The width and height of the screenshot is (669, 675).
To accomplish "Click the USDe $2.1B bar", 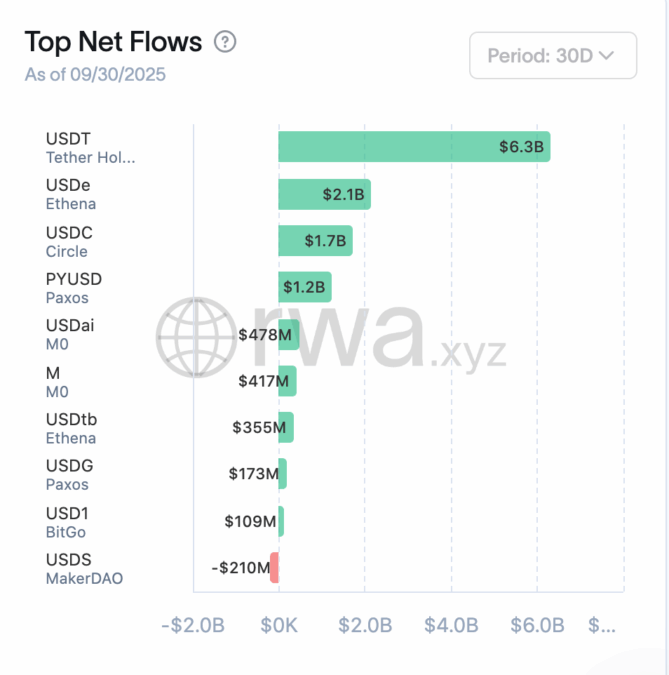I will 324,194.
